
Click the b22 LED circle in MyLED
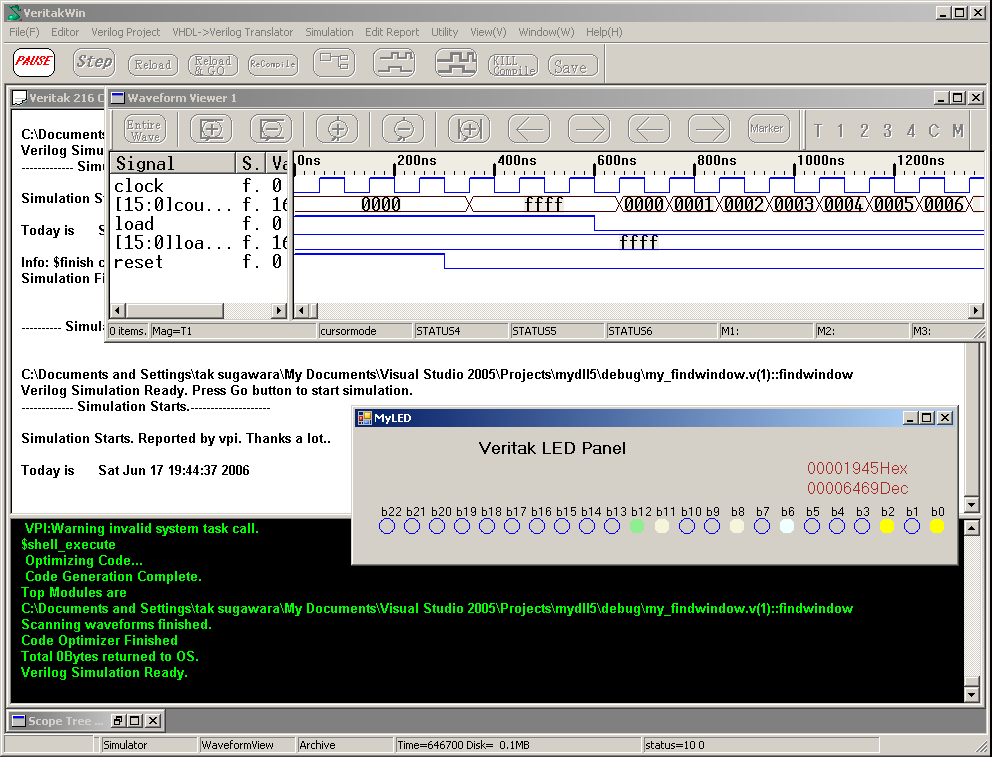coord(387,526)
